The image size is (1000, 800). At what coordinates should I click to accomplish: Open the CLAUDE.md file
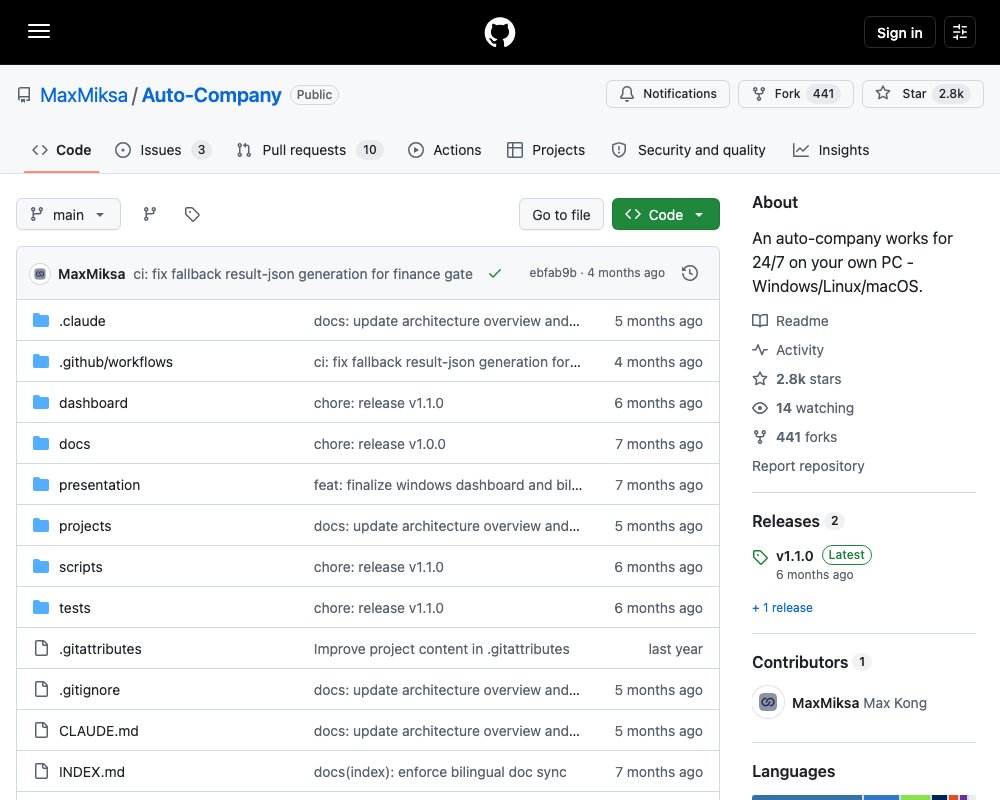99,731
